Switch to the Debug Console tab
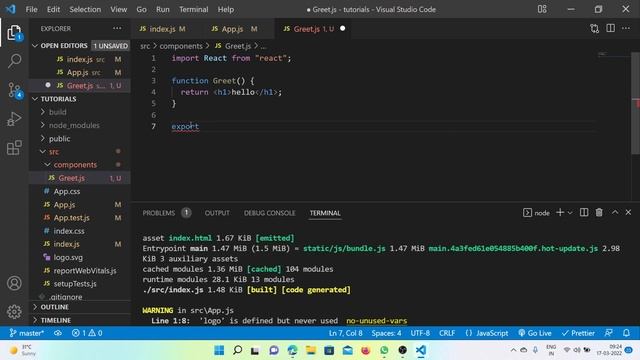The width and height of the screenshot is (640, 360). coord(269,213)
